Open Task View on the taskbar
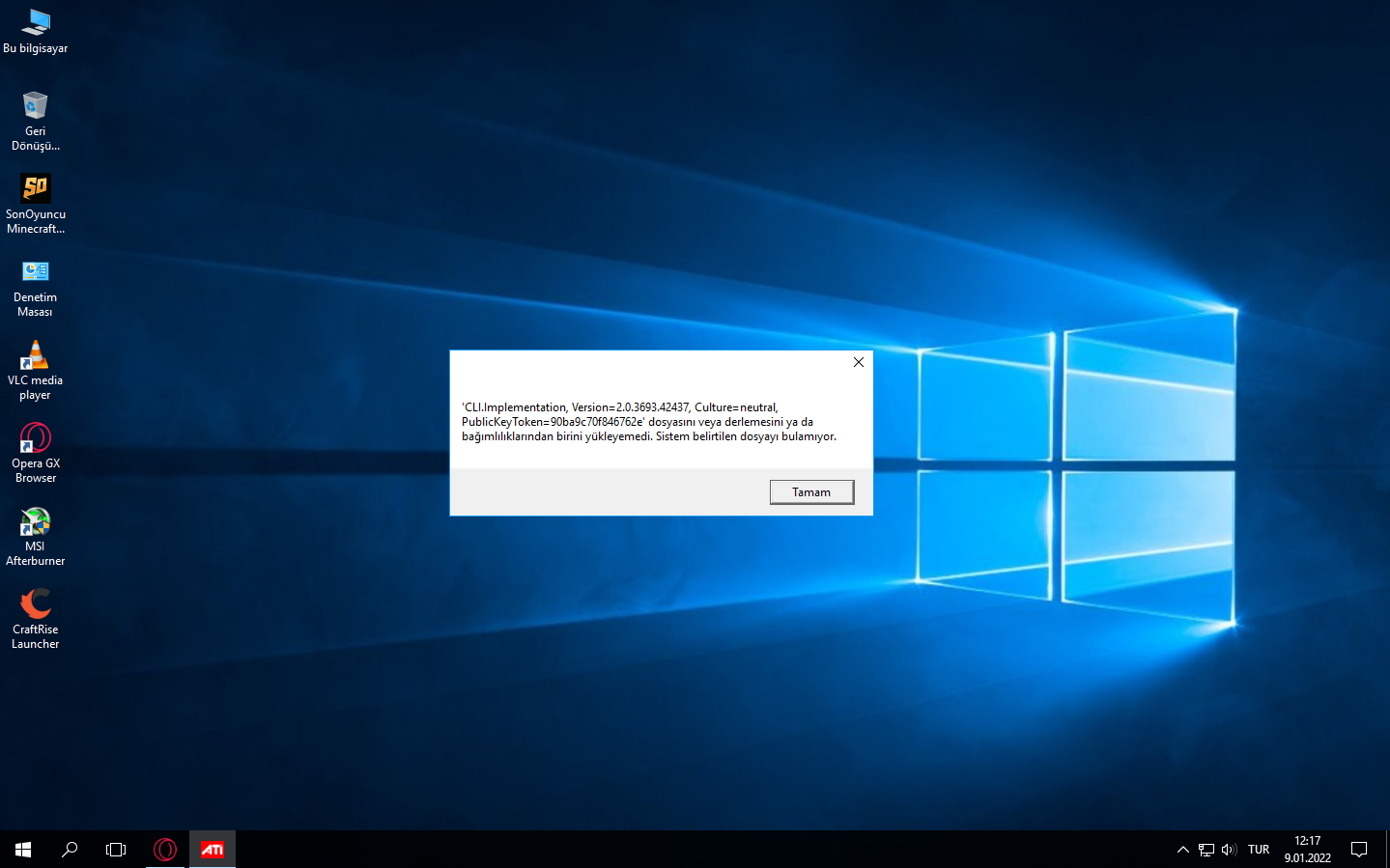The height and width of the screenshot is (868, 1390). 116,850
